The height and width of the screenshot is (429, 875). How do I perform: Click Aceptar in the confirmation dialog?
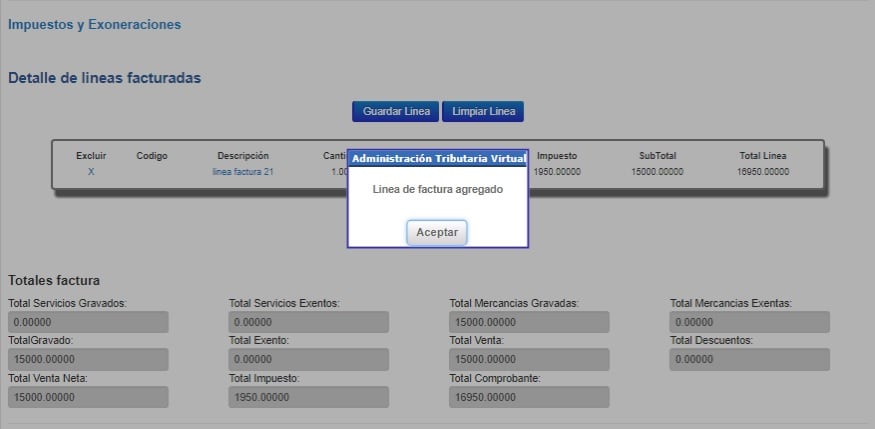[436, 232]
